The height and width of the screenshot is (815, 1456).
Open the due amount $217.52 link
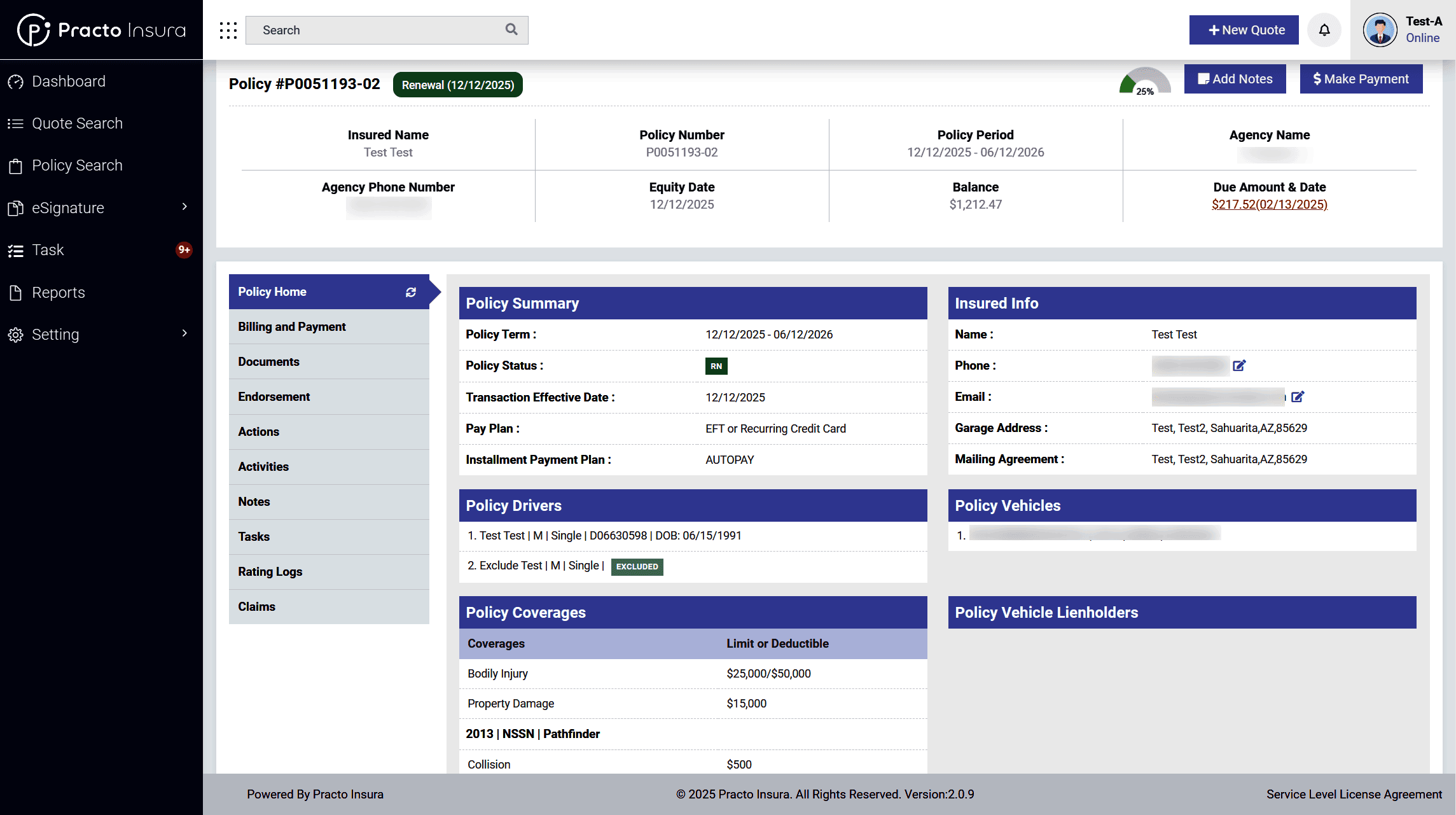tap(1269, 204)
